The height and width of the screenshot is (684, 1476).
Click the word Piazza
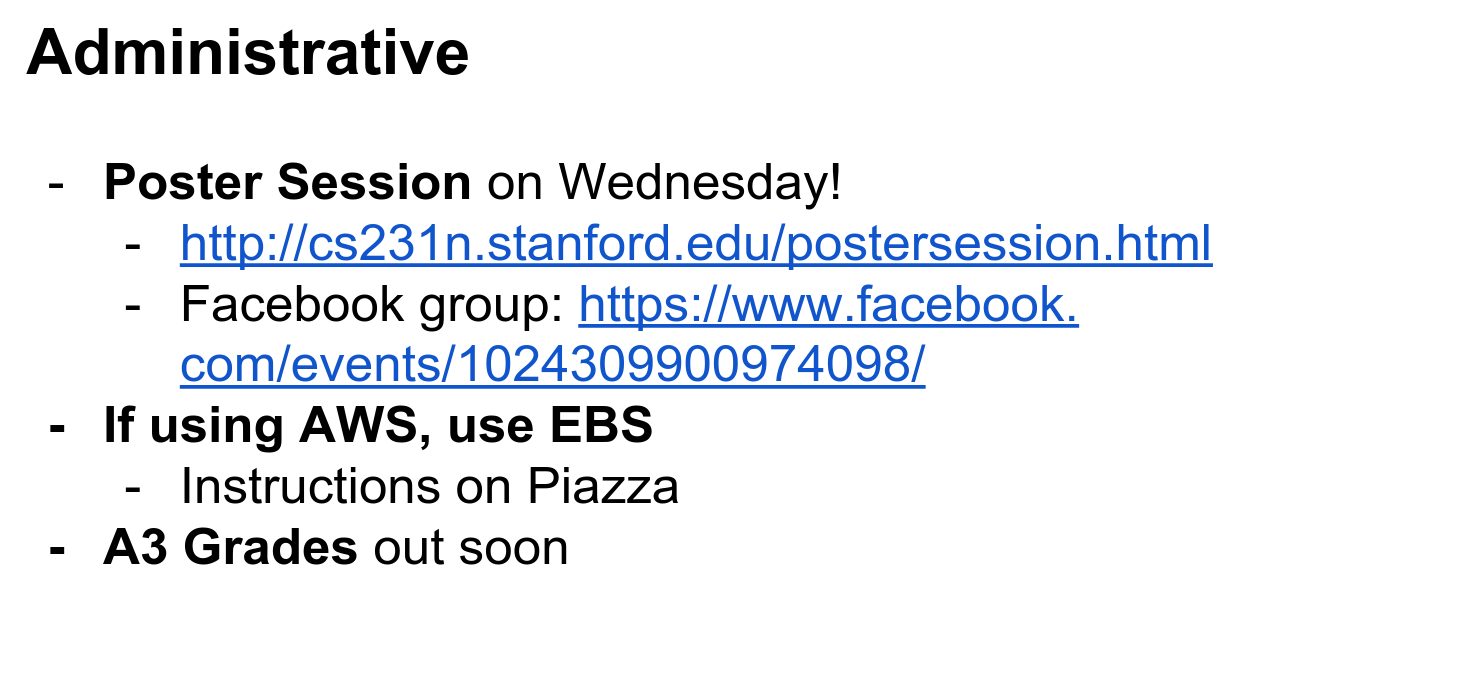point(603,487)
